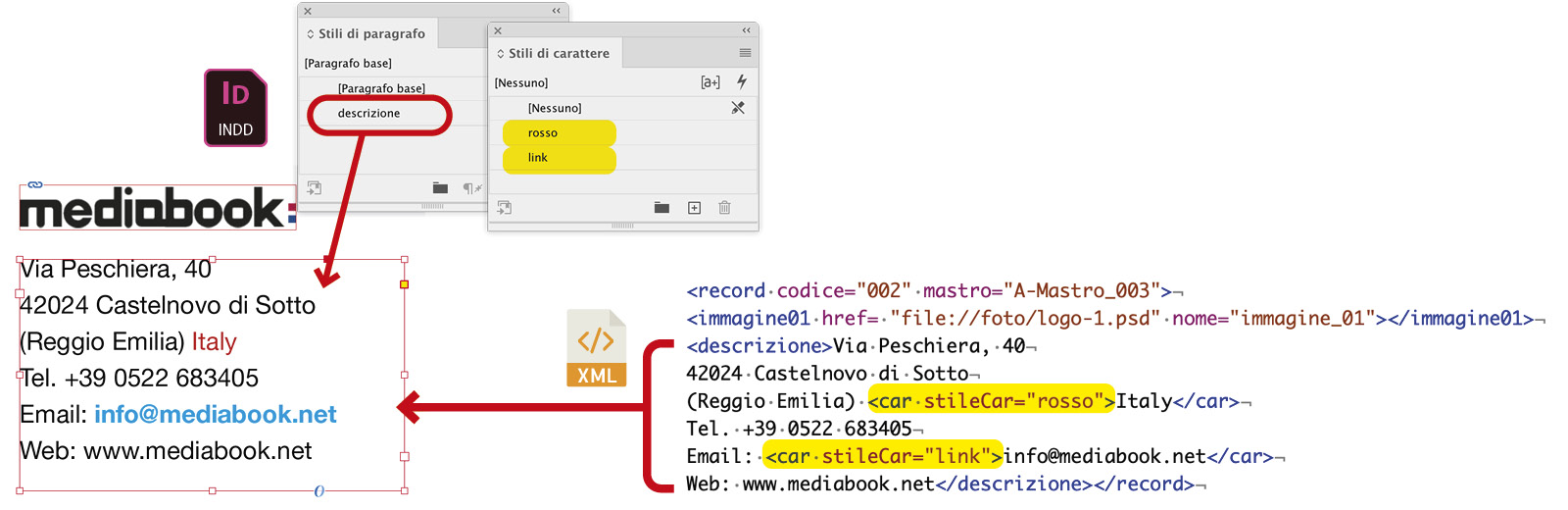Viewport: 1568px width, 510px height.
Task: Click trash icon in Stili di carattere
Action: 724,208
